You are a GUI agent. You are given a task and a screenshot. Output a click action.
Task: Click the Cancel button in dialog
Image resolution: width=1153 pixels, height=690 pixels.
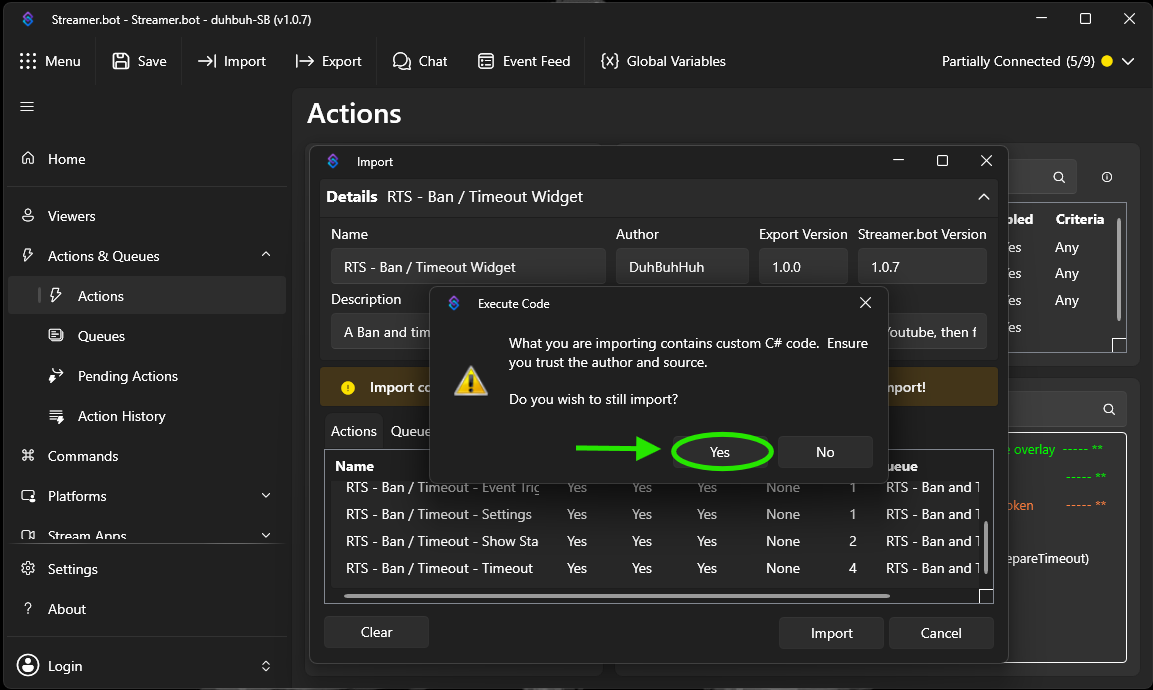[941, 633]
